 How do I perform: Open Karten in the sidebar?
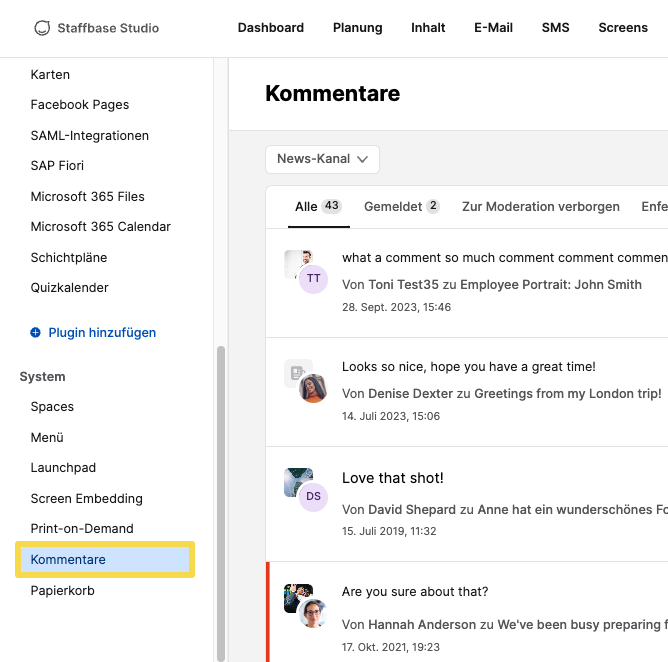point(50,75)
